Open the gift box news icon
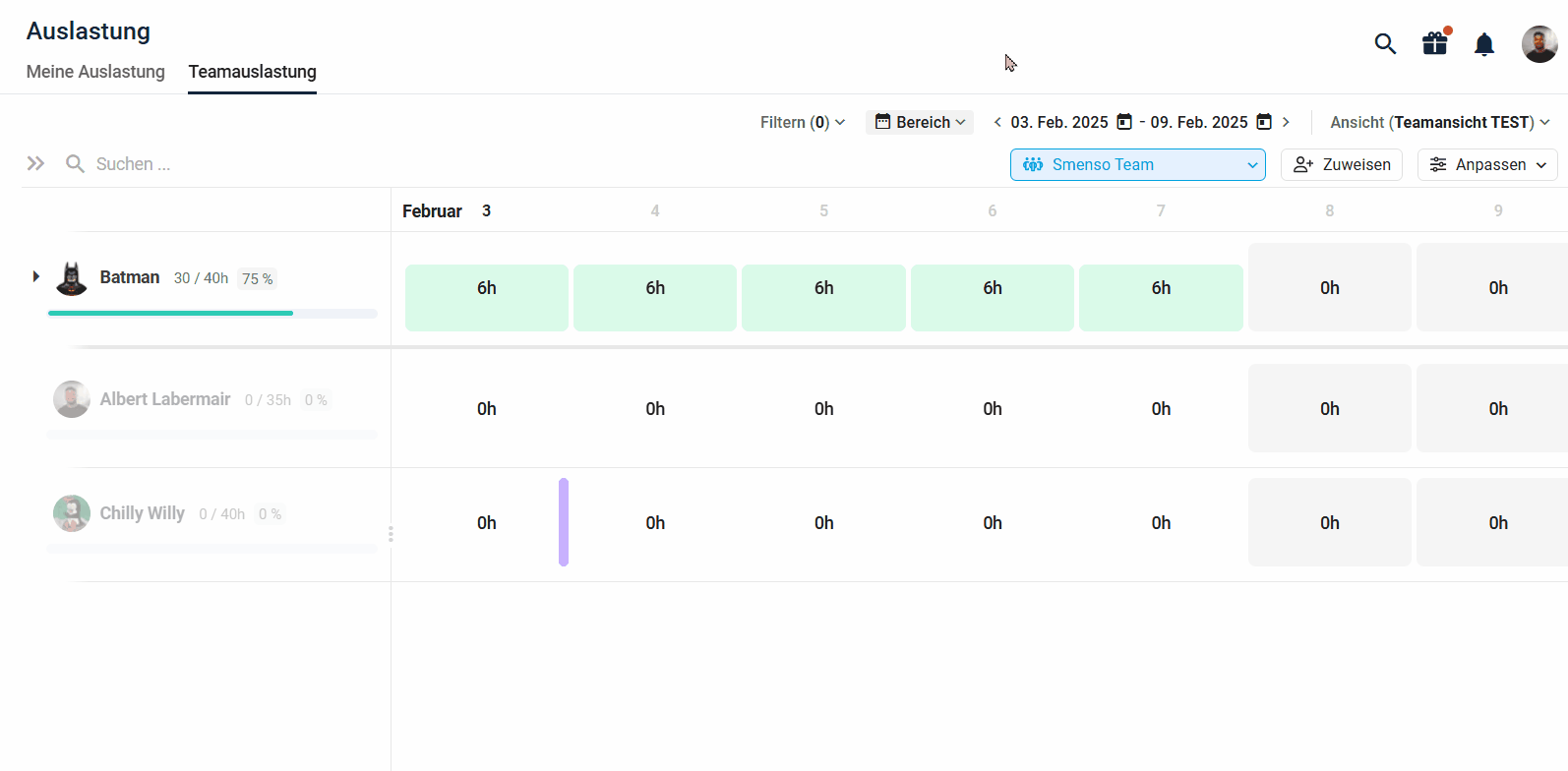 click(1435, 43)
